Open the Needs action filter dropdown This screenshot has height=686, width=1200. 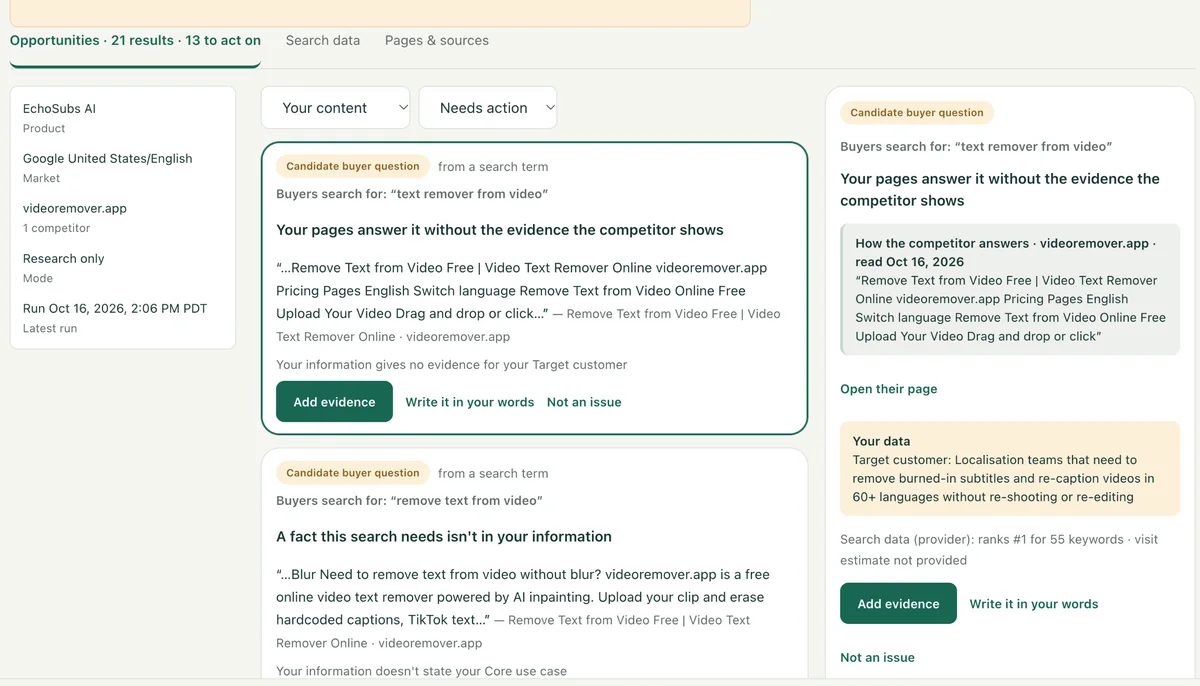click(488, 108)
